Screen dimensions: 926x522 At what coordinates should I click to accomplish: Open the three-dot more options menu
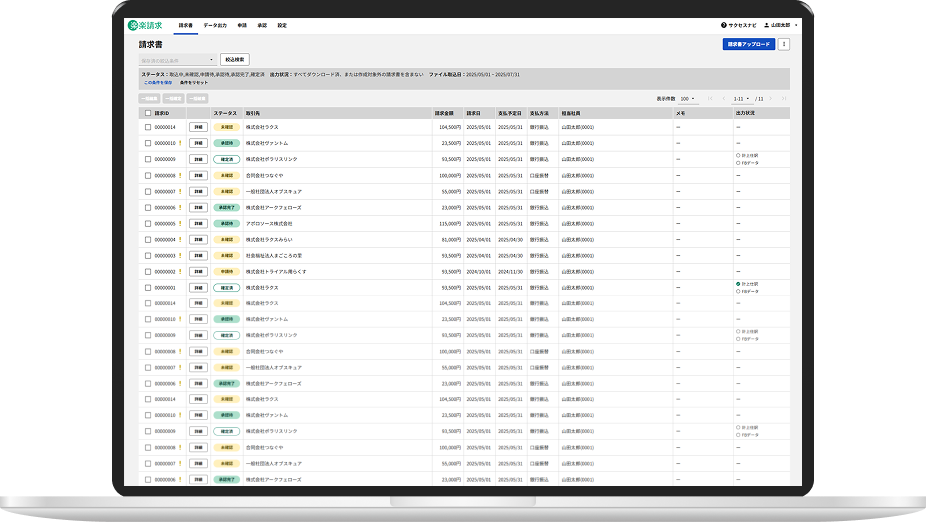(784, 44)
